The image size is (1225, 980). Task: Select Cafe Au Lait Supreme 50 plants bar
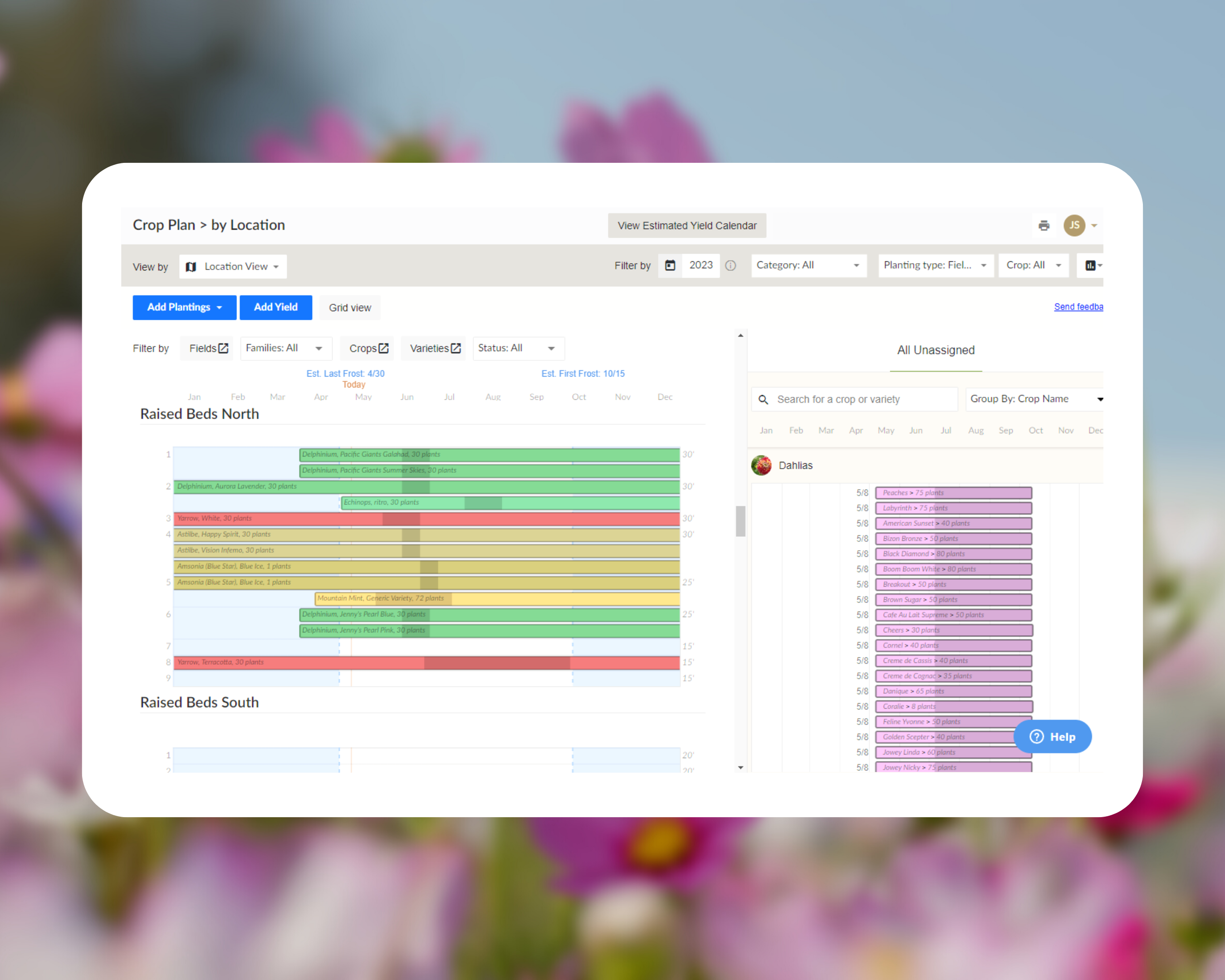pos(953,615)
